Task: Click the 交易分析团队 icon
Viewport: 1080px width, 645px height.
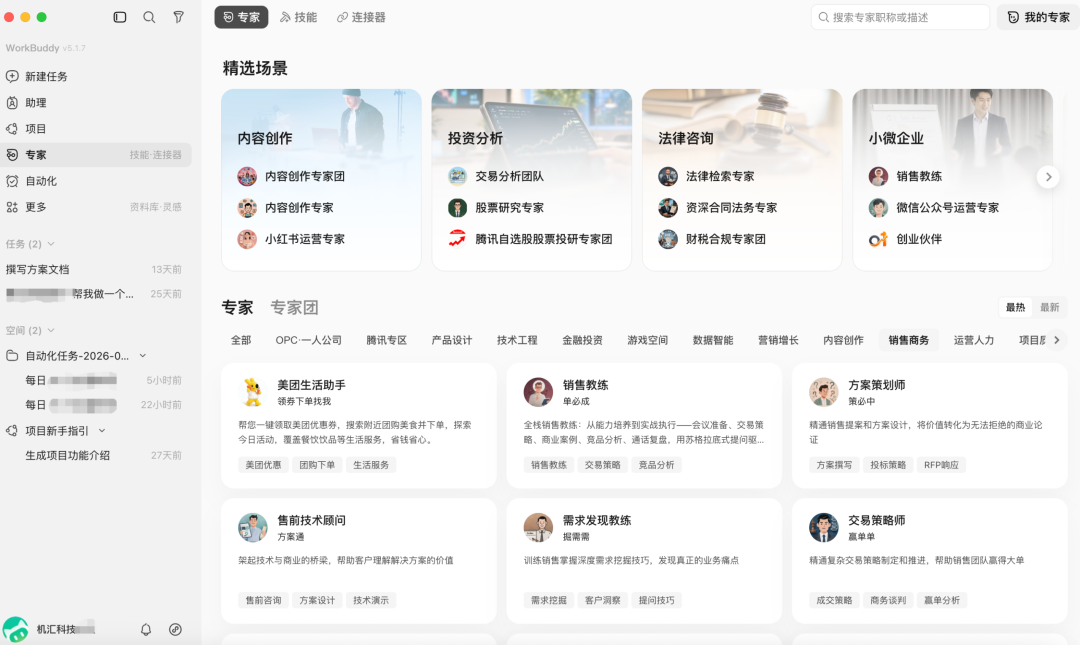Action: 457,176
